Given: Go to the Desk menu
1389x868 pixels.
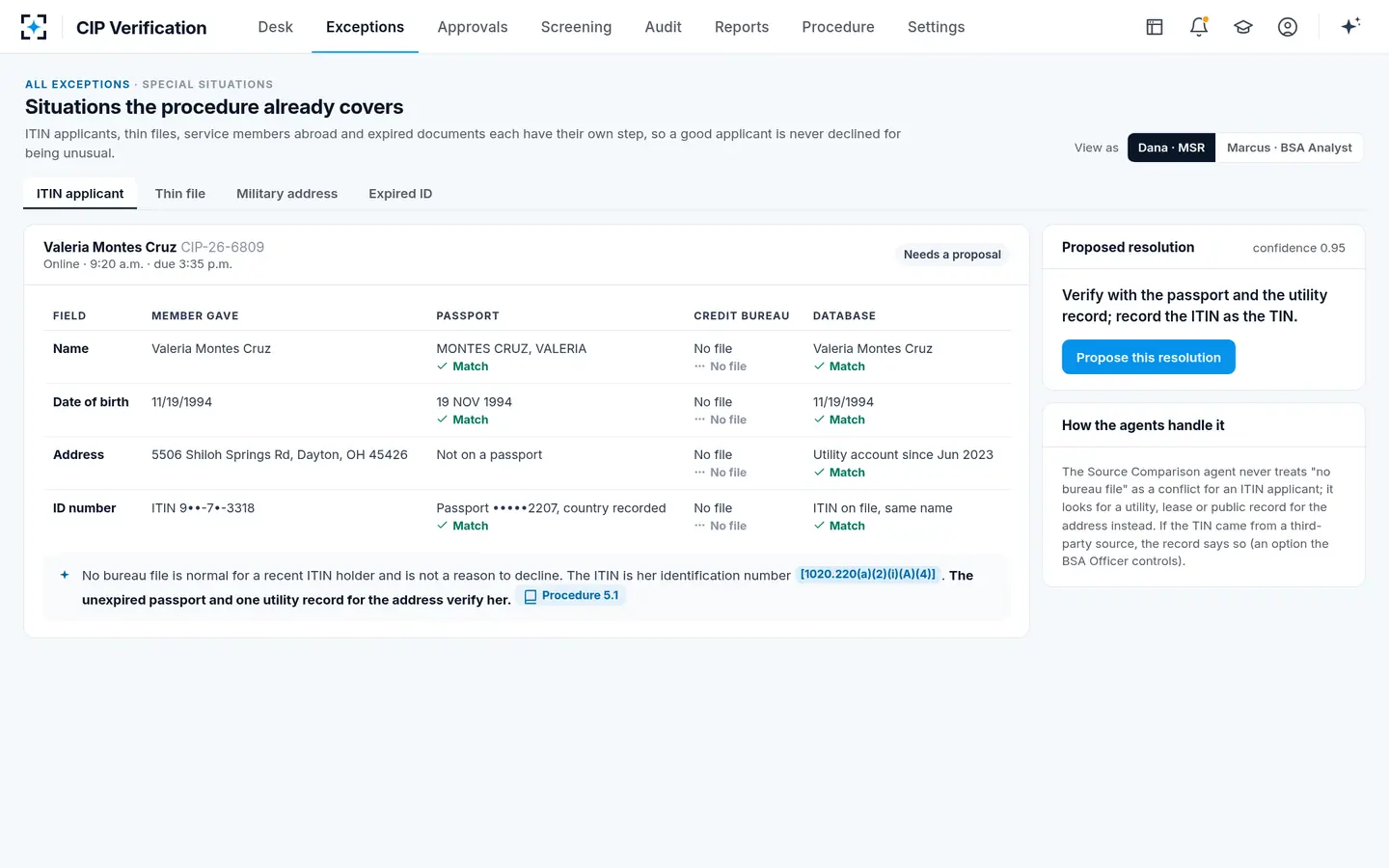Looking at the screenshot, I should [x=275, y=27].
